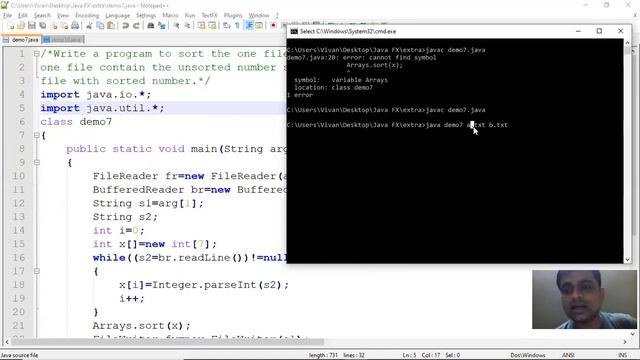Open the Language menu

118,16
